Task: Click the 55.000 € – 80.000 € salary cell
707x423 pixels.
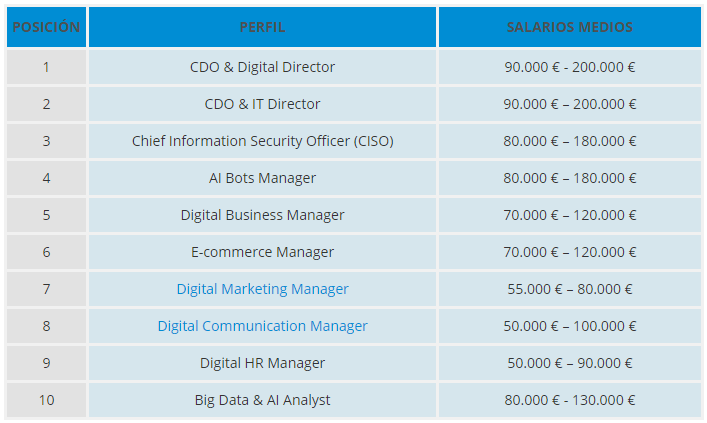Action: point(569,289)
